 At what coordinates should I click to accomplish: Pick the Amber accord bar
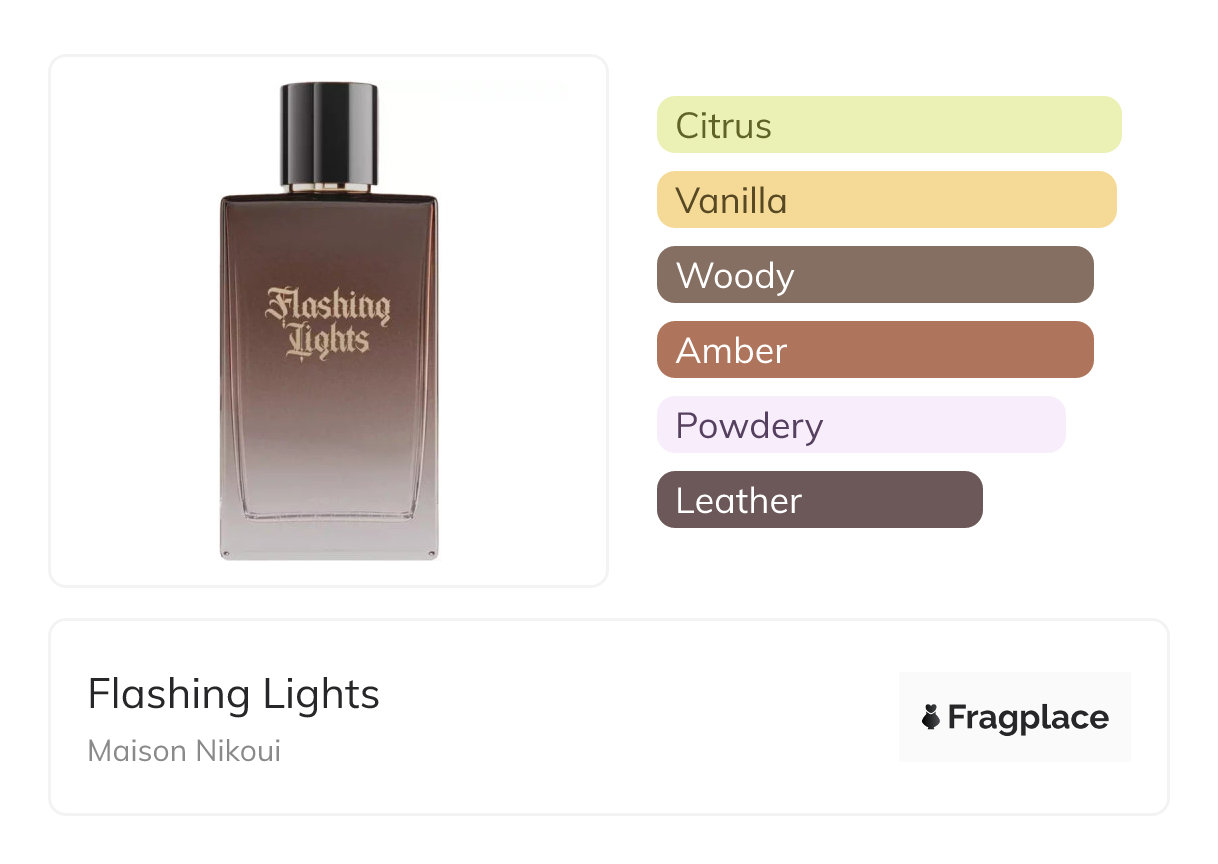[x=874, y=350]
